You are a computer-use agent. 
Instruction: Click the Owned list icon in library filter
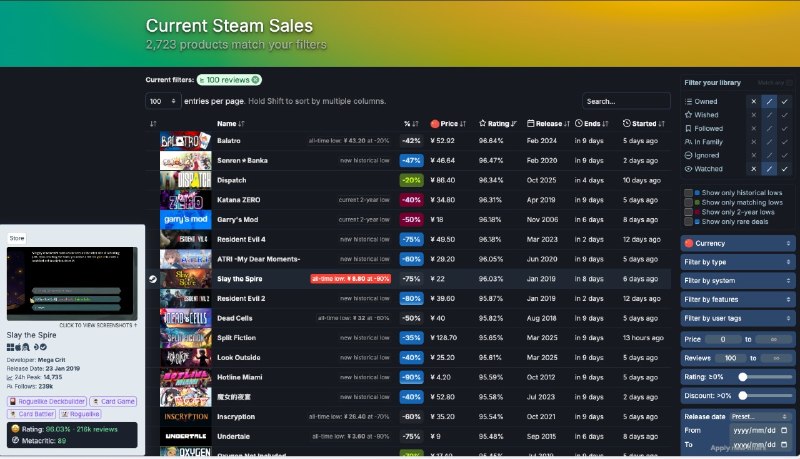coord(688,101)
